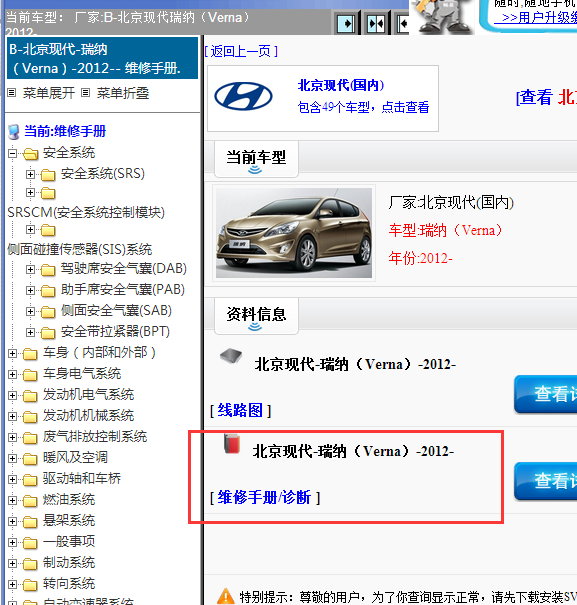Click 包含49个车型，点击查看 link
The width and height of the screenshot is (577, 605).
363,107
